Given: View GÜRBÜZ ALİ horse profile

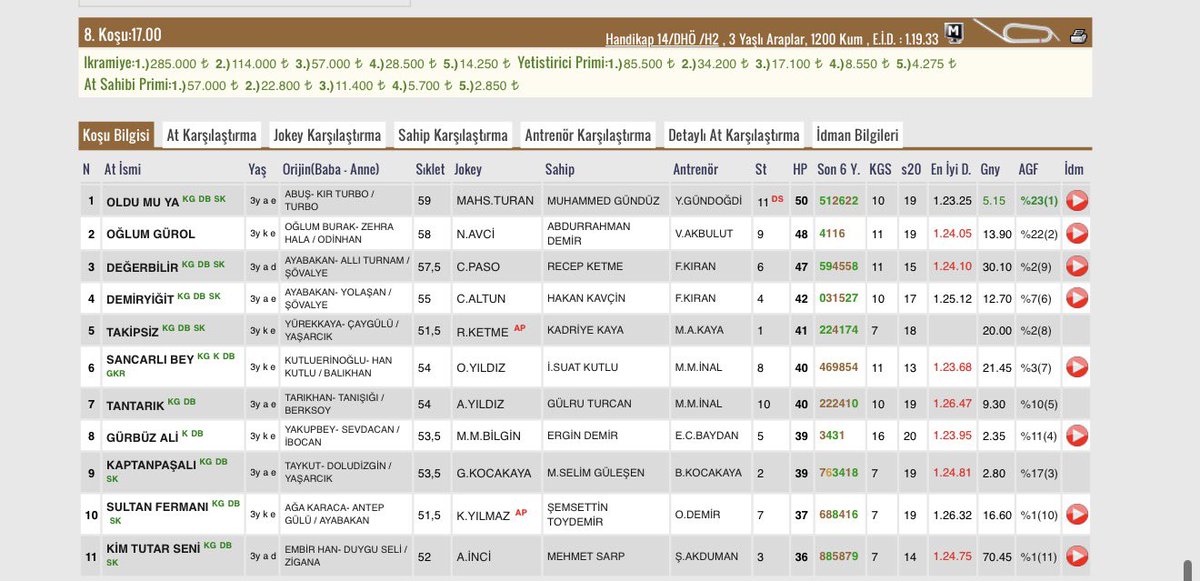Looking at the screenshot, I should (141, 436).
